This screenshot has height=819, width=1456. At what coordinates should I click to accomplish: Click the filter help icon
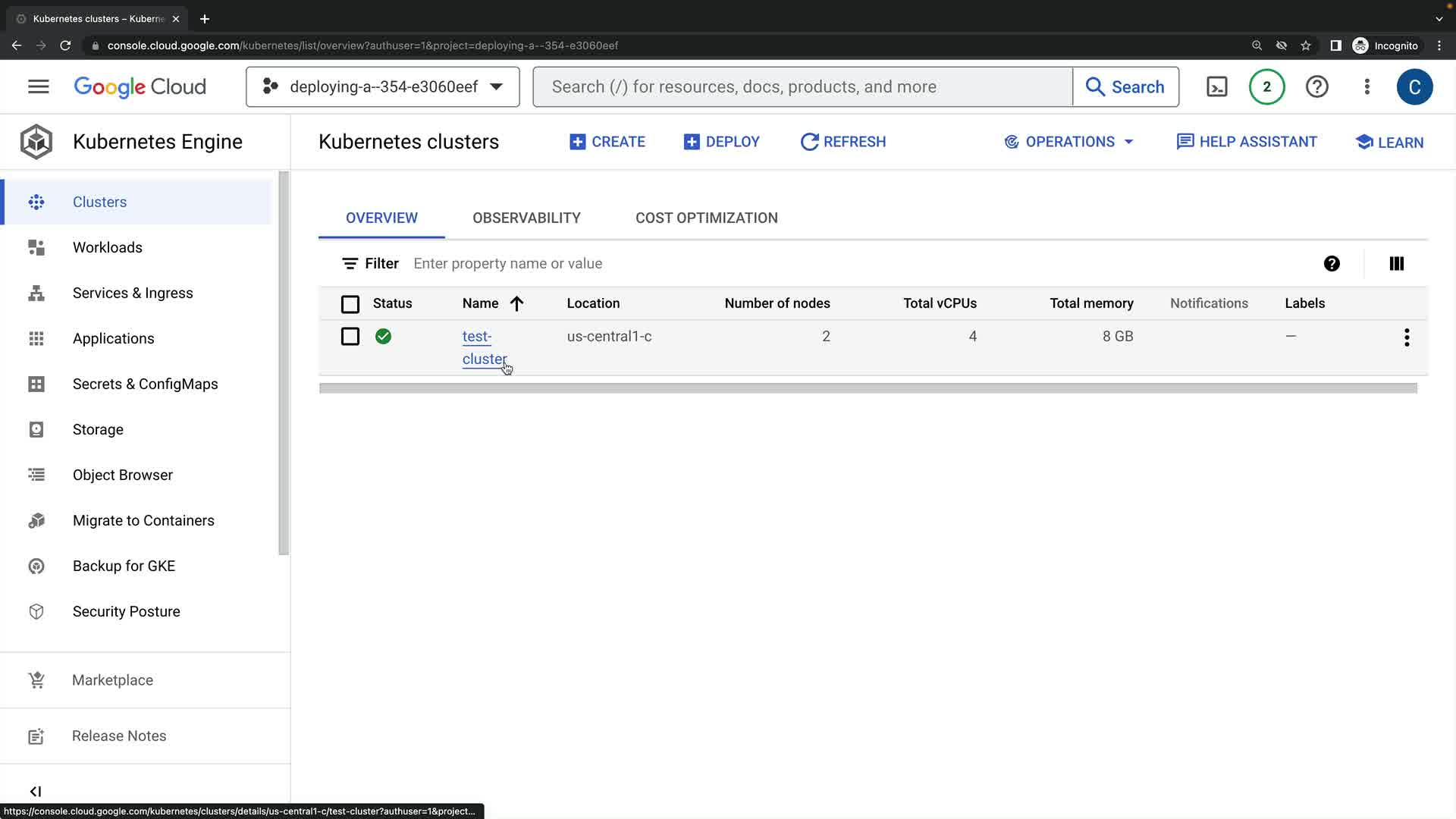1332,263
